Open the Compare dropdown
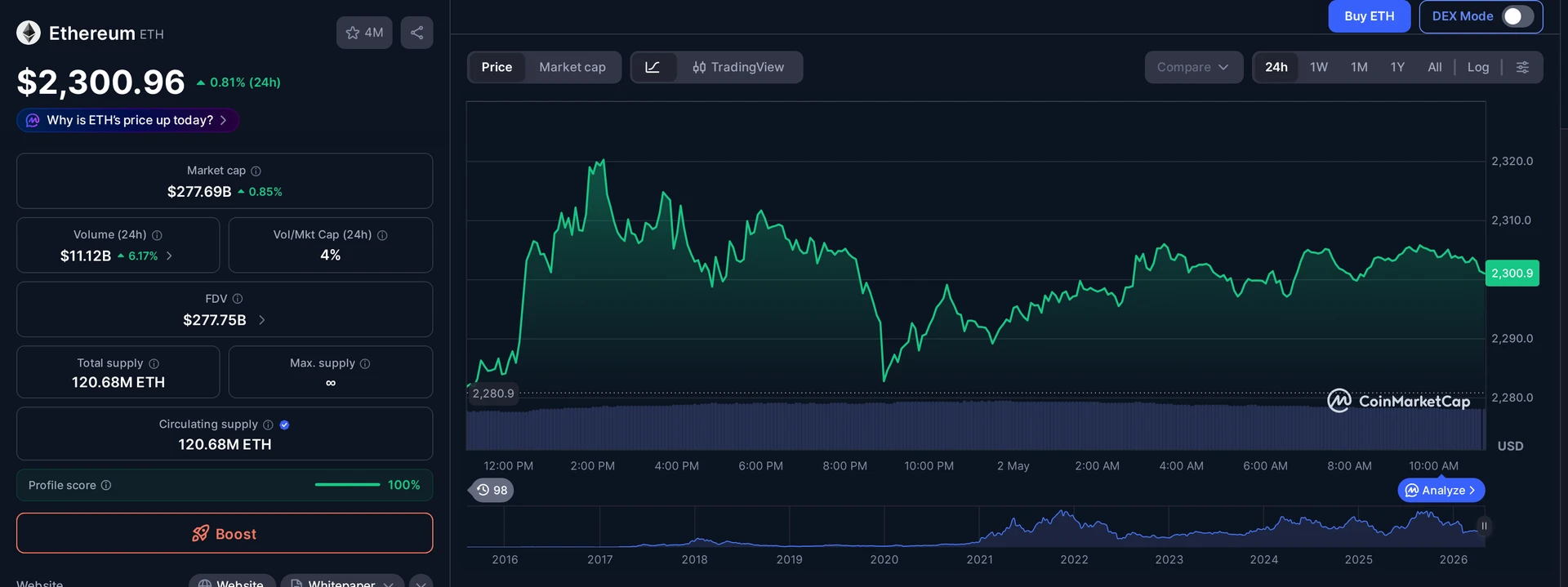The image size is (1568, 587). (1193, 67)
